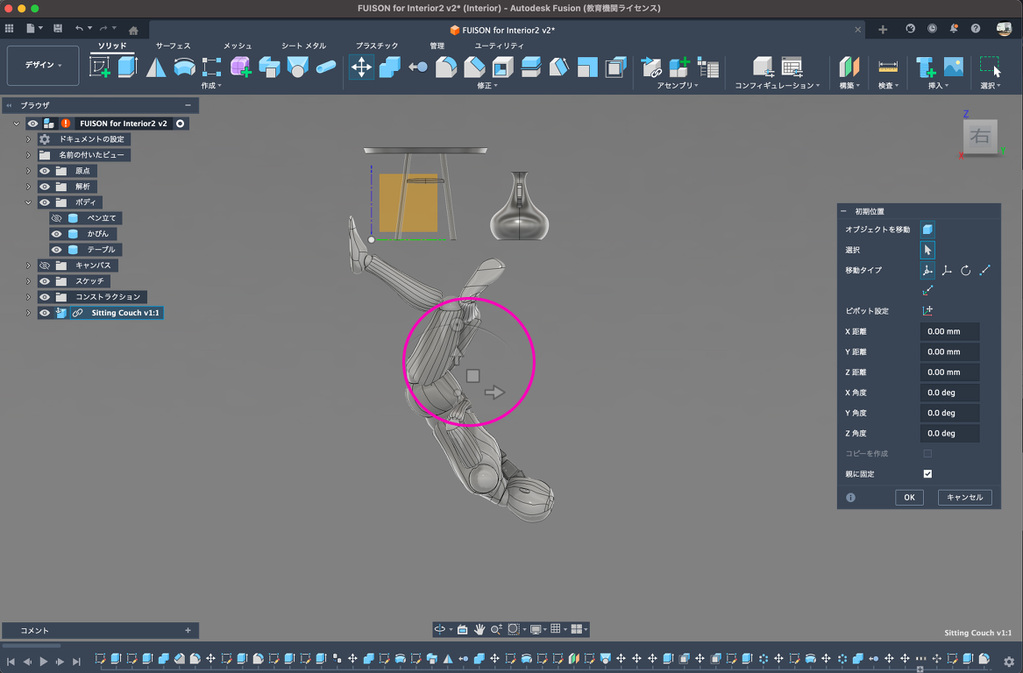
Task: Show the hidden ペン立て body
Action: point(57,218)
